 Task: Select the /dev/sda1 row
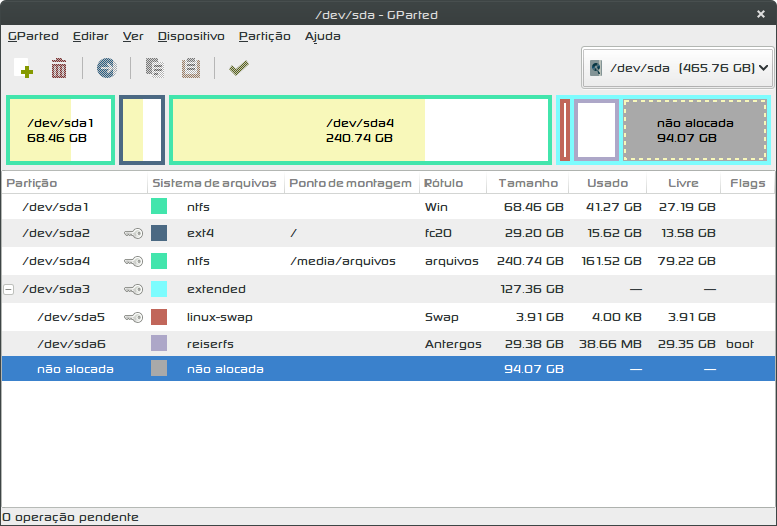point(388,206)
